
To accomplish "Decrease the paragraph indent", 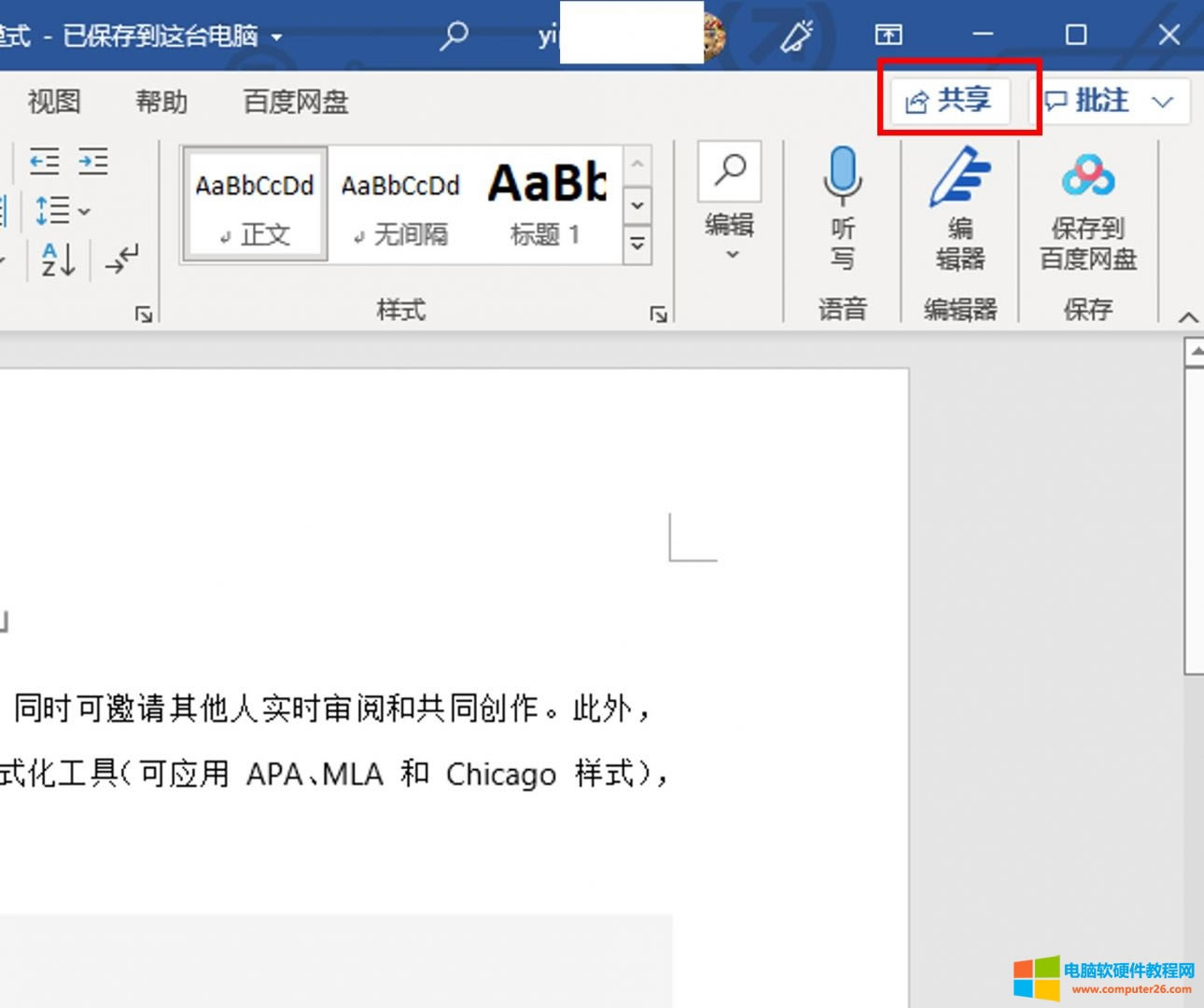I will coord(44,161).
